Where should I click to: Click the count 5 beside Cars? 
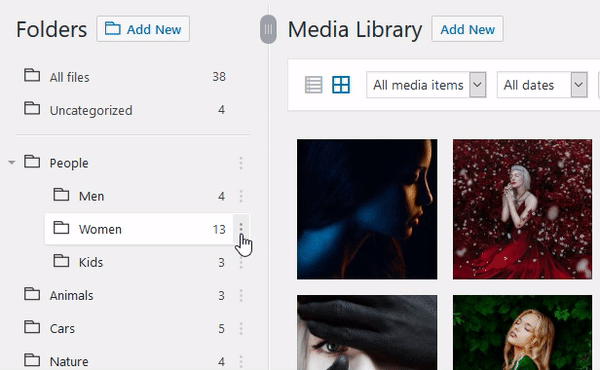point(221,328)
